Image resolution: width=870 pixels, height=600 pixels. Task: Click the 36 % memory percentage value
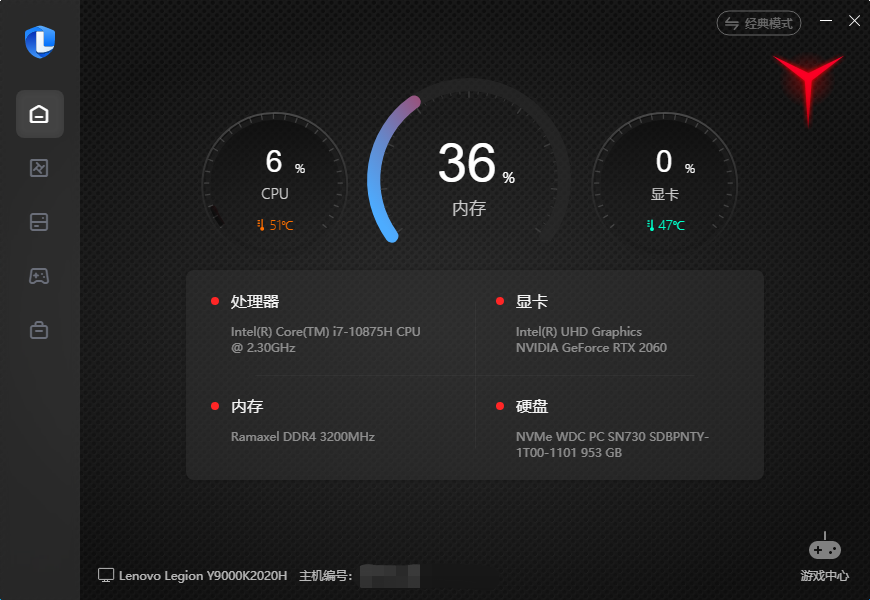pyautogui.click(x=476, y=163)
